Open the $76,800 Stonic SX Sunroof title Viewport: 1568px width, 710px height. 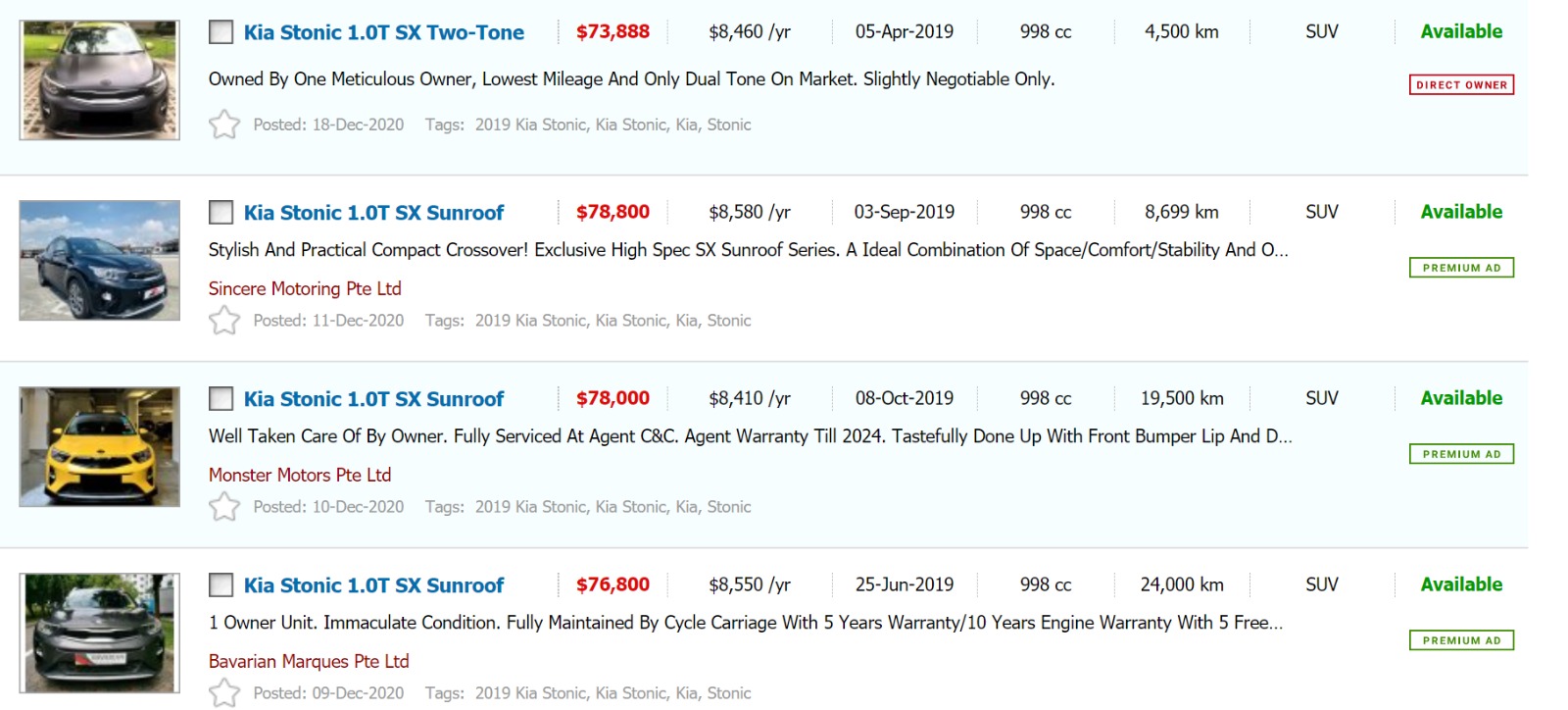373,585
